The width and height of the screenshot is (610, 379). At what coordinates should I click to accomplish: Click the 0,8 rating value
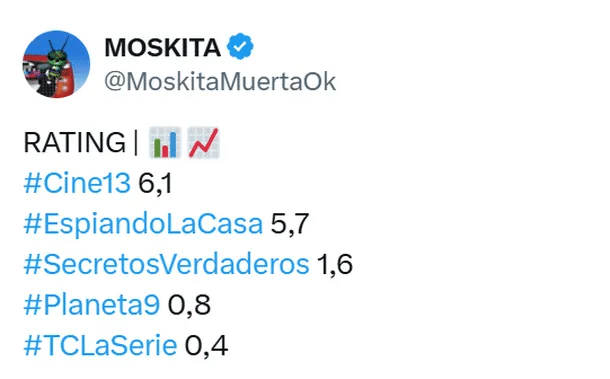click(x=189, y=305)
